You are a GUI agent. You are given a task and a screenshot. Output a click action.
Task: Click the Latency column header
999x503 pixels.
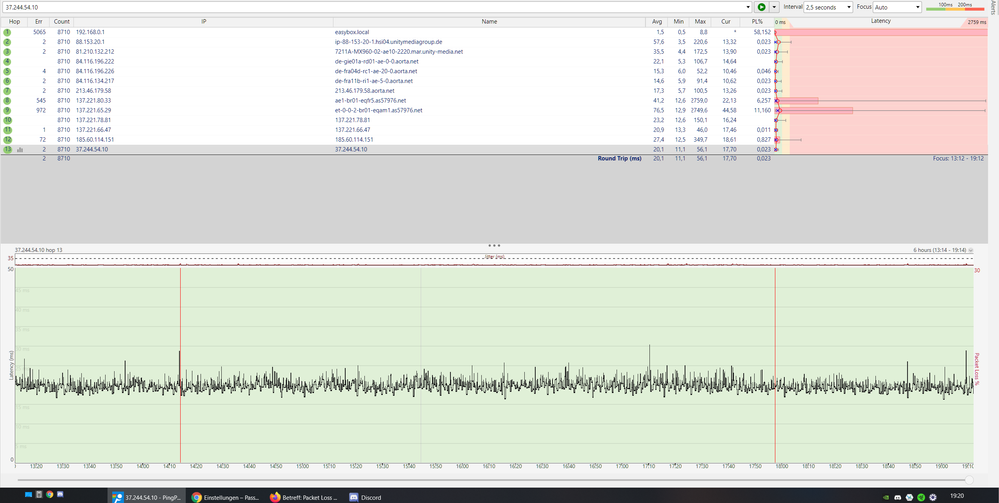pyautogui.click(x=880, y=21)
